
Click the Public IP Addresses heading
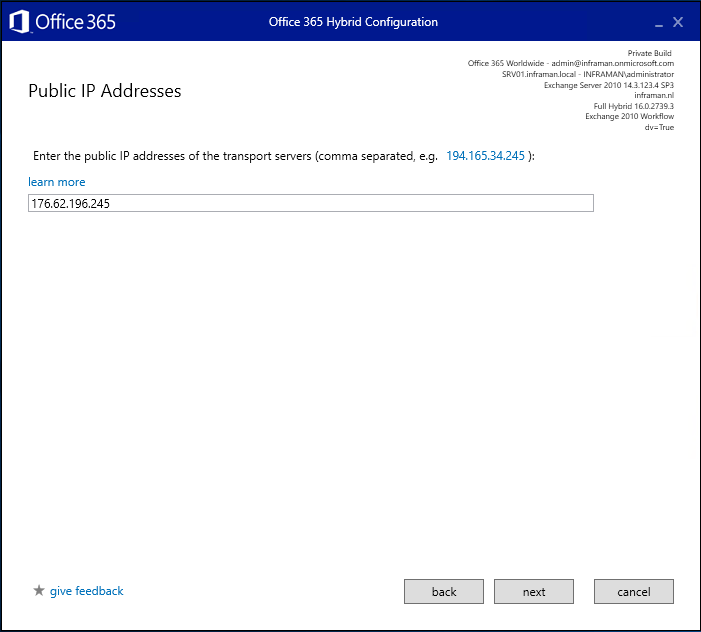coord(105,91)
